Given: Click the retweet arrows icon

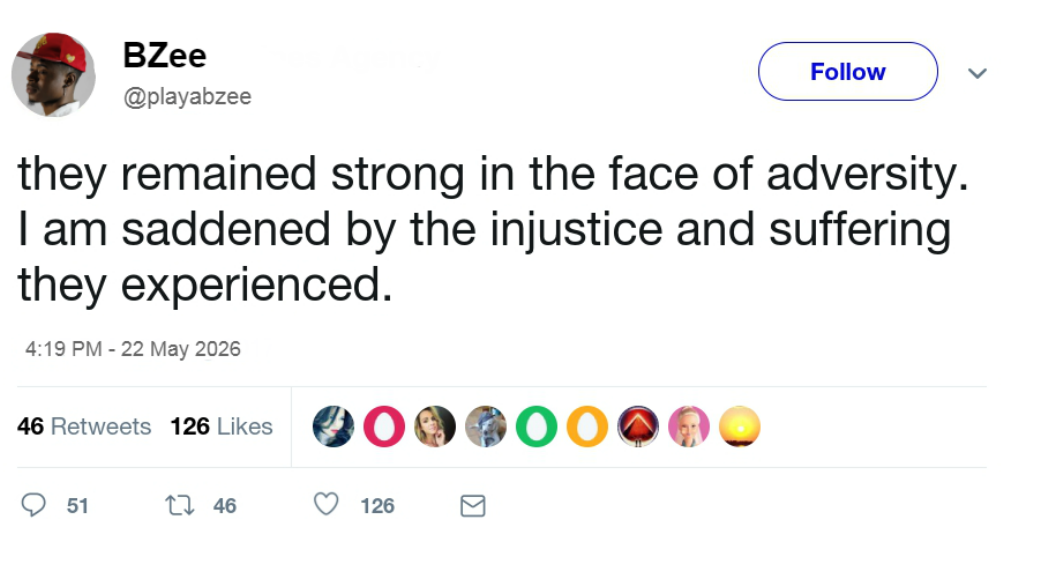Looking at the screenshot, I should pyautogui.click(x=181, y=506).
